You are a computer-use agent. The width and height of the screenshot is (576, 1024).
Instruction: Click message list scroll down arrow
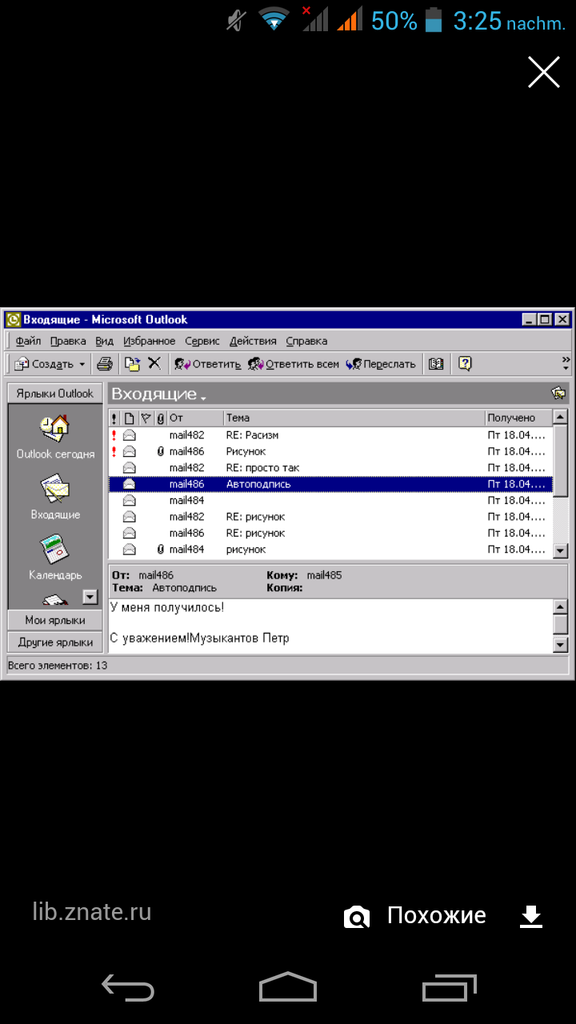(x=560, y=551)
